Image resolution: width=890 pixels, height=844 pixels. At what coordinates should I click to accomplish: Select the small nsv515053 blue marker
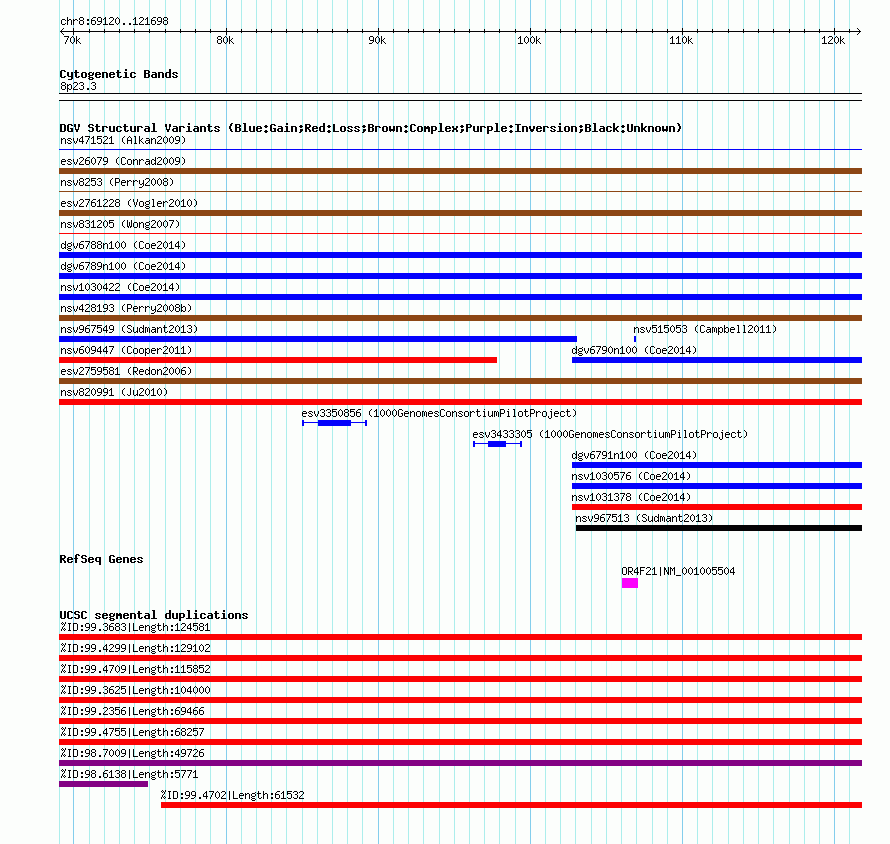point(635,339)
